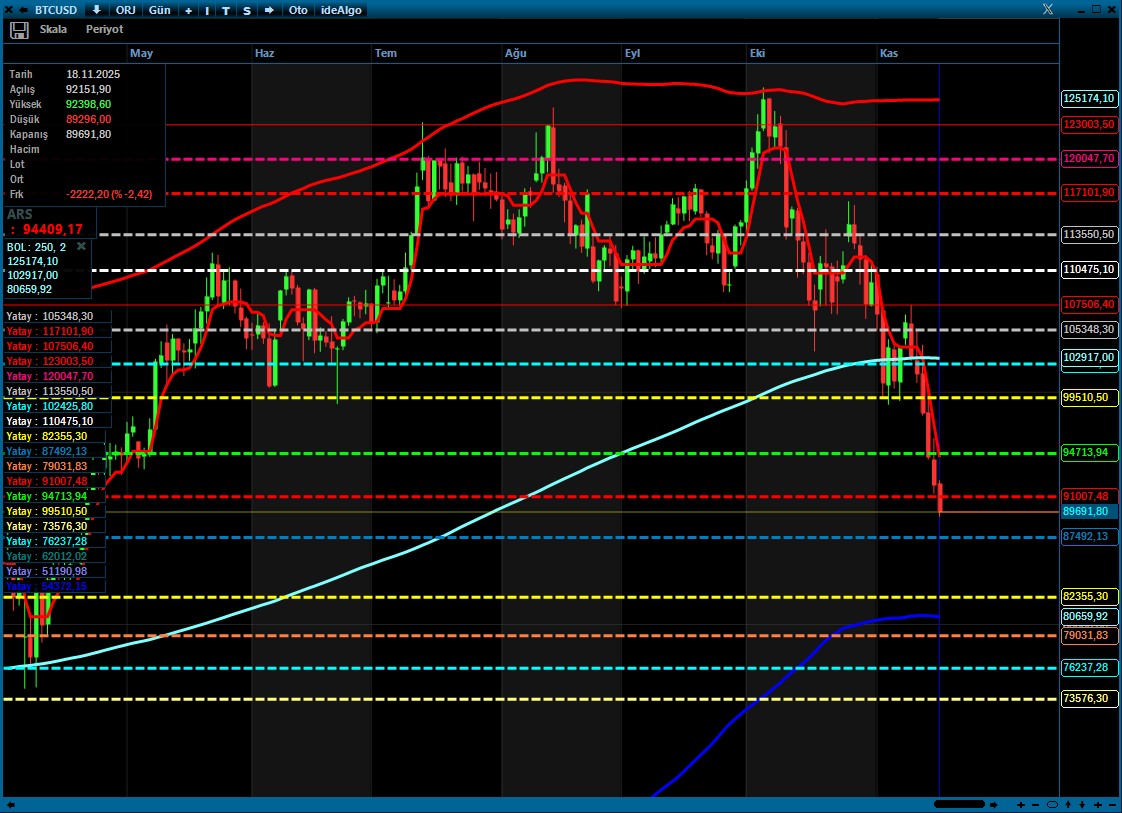Click the 94713,94 green price tag on axis
The width and height of the screenshot is (1122, 813).
click(x=1088, y=452)
